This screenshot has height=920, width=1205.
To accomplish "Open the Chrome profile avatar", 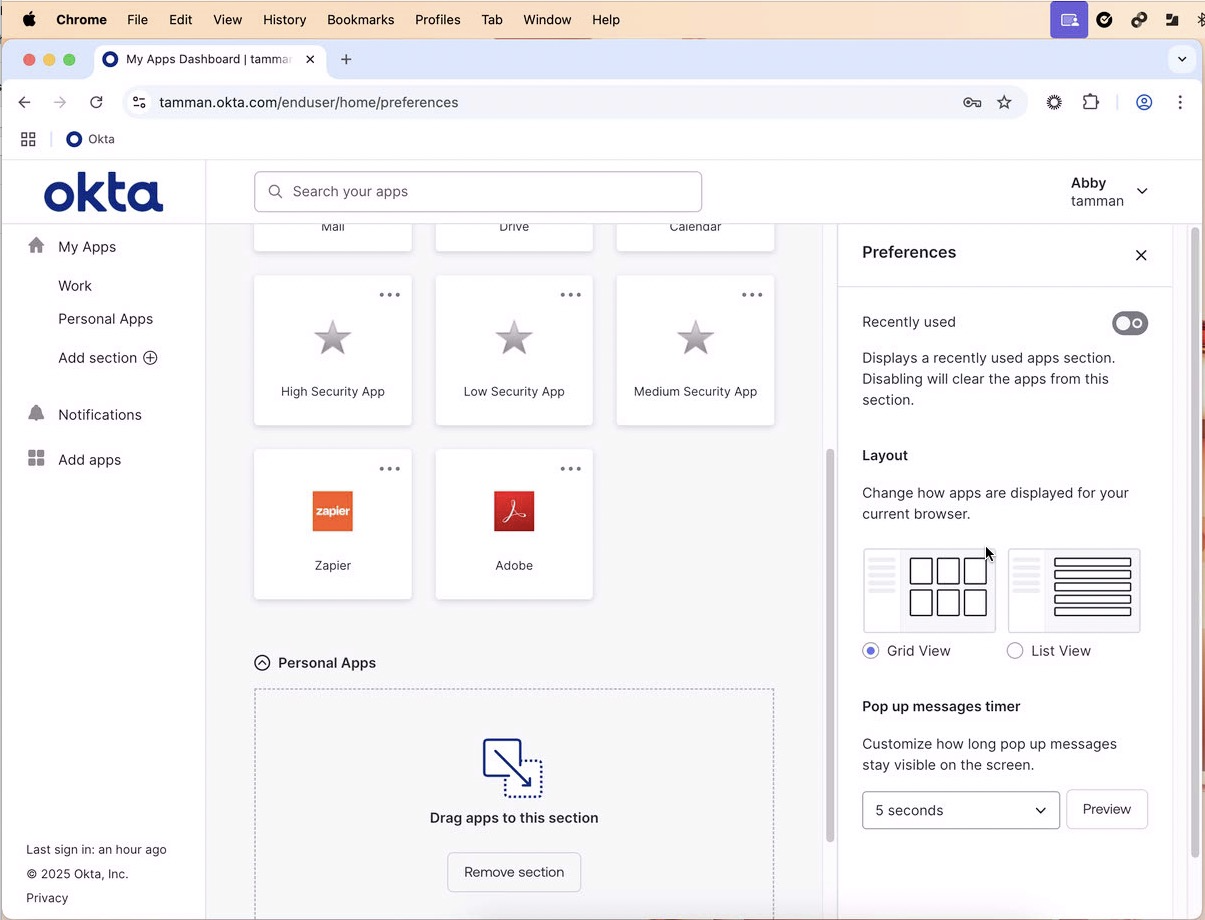I will (1144, 102).
